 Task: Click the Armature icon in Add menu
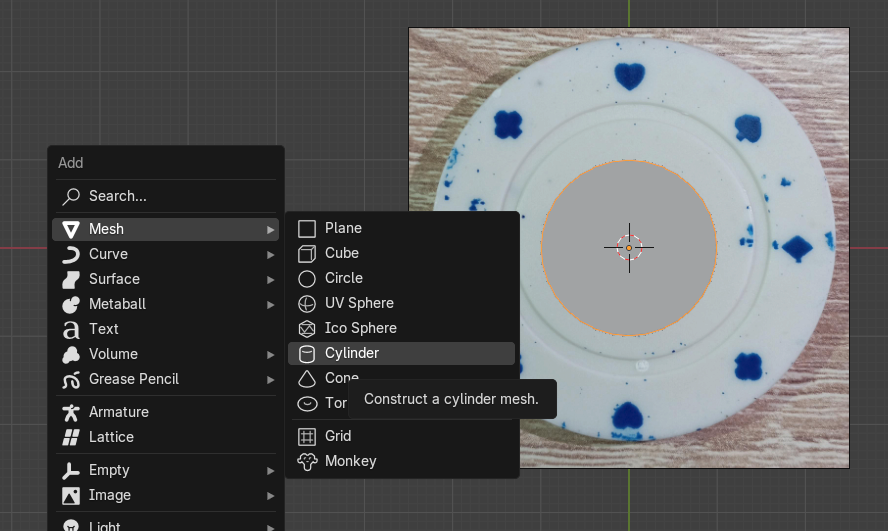(71, 412)
